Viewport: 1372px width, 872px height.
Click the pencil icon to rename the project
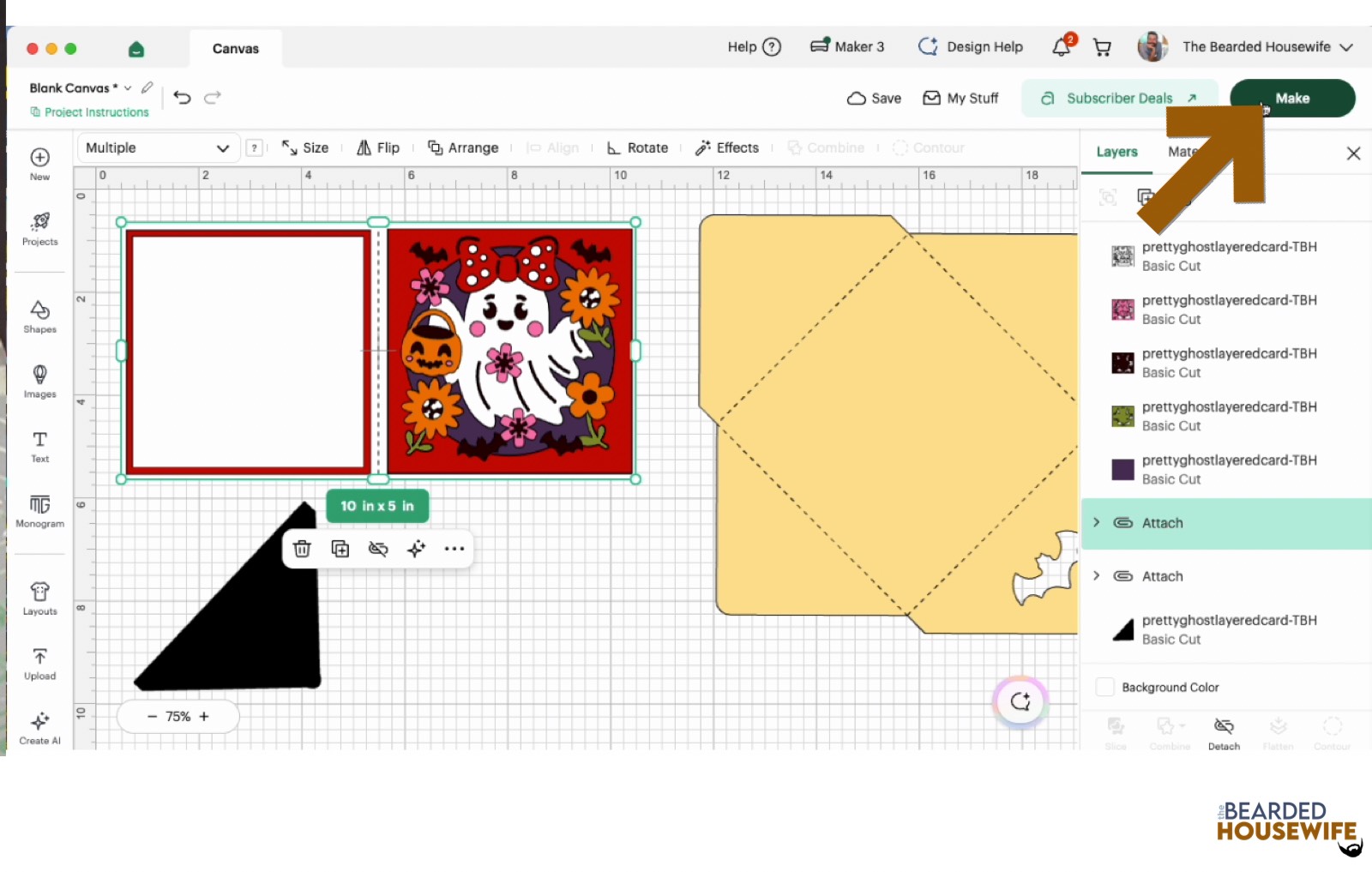(147, 87)
